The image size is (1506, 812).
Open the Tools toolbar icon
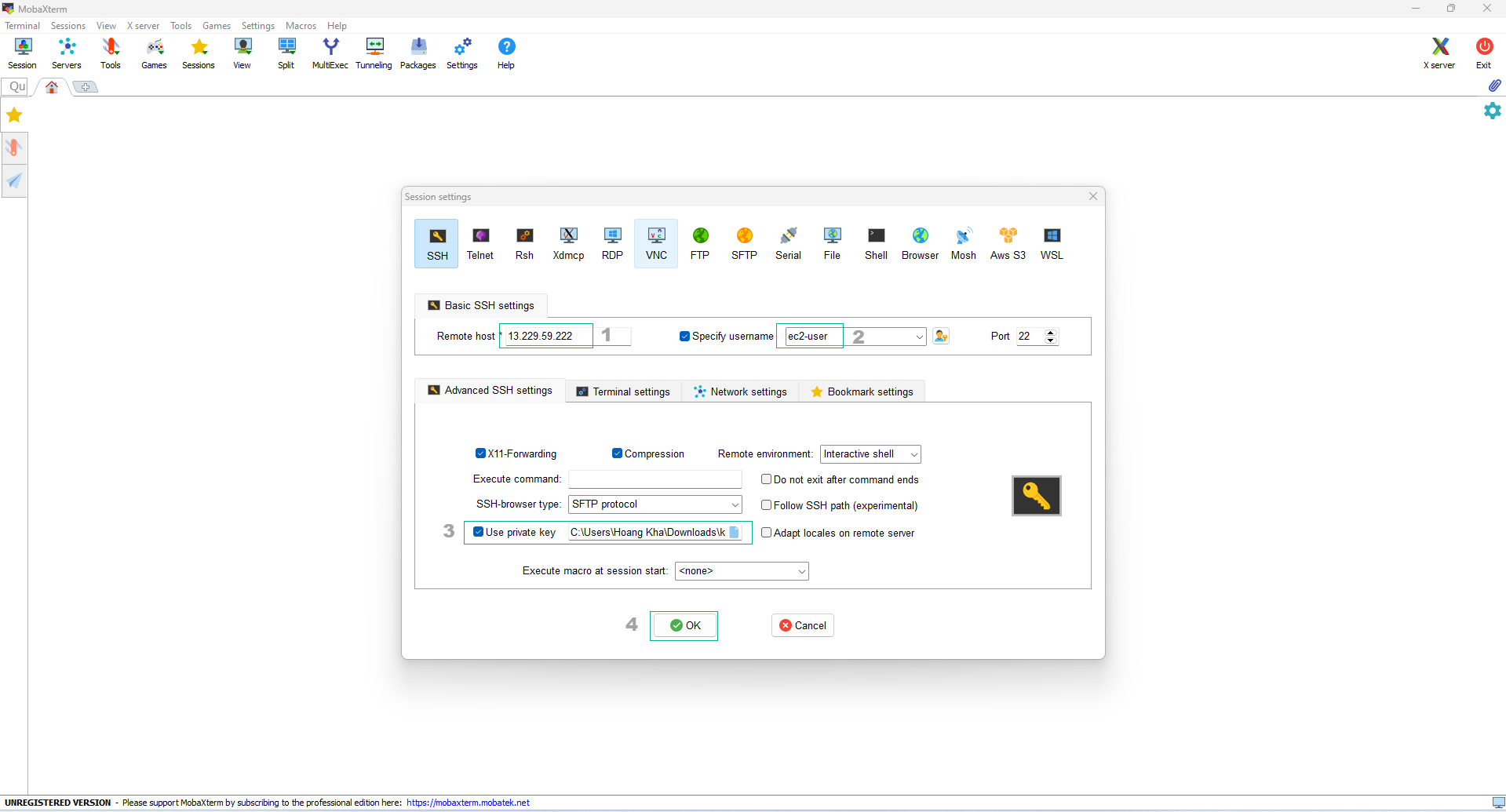111,53
